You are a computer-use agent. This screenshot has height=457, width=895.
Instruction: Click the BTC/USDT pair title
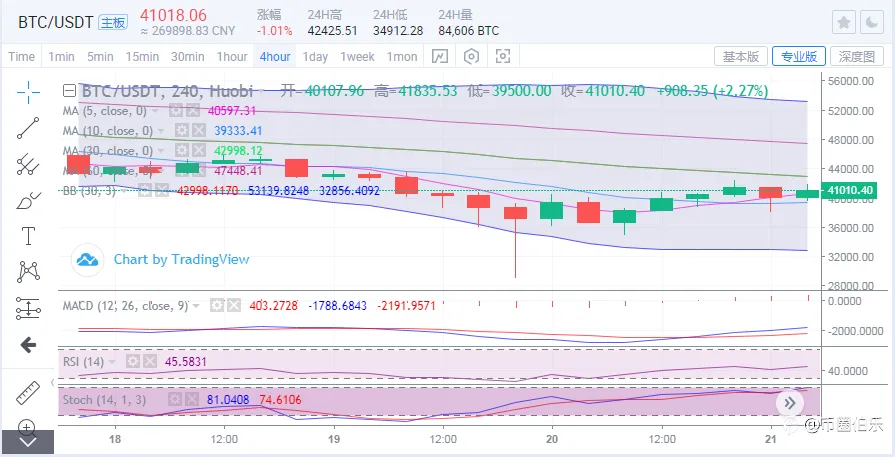pos(55,23)
